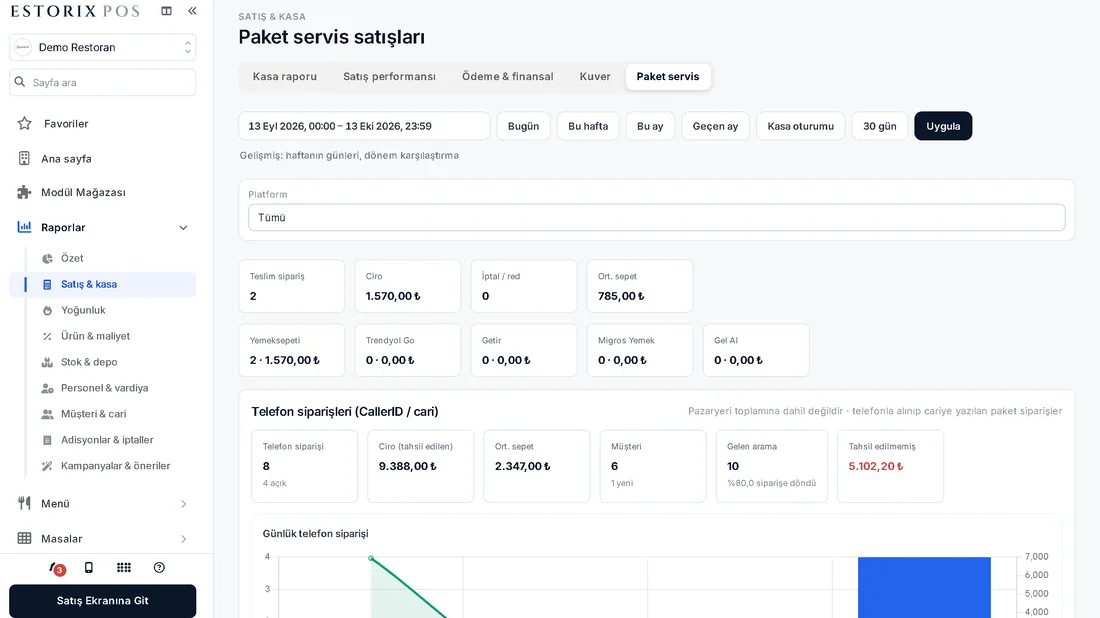
Task: Open the Platform Tümü dropdown
Action: (657, 217)
